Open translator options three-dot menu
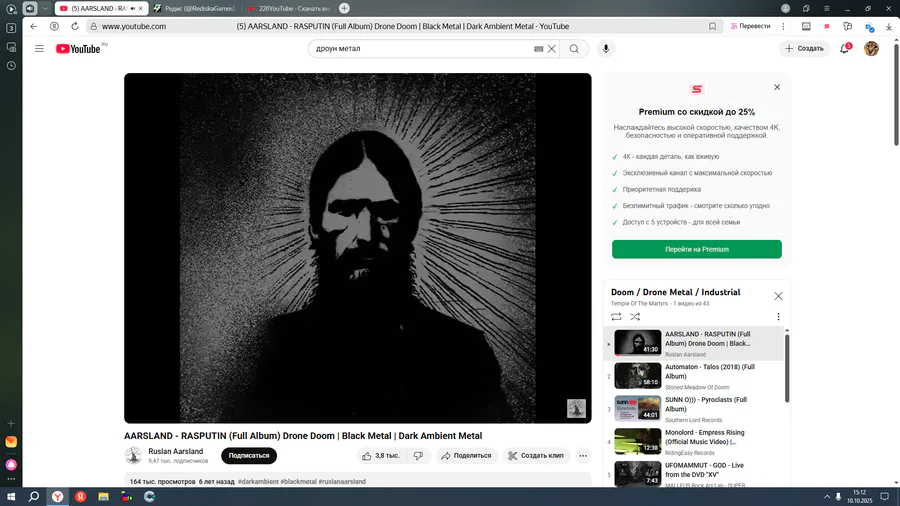The width and height of the screenshot is (900, 506). [x=783, y=26]
